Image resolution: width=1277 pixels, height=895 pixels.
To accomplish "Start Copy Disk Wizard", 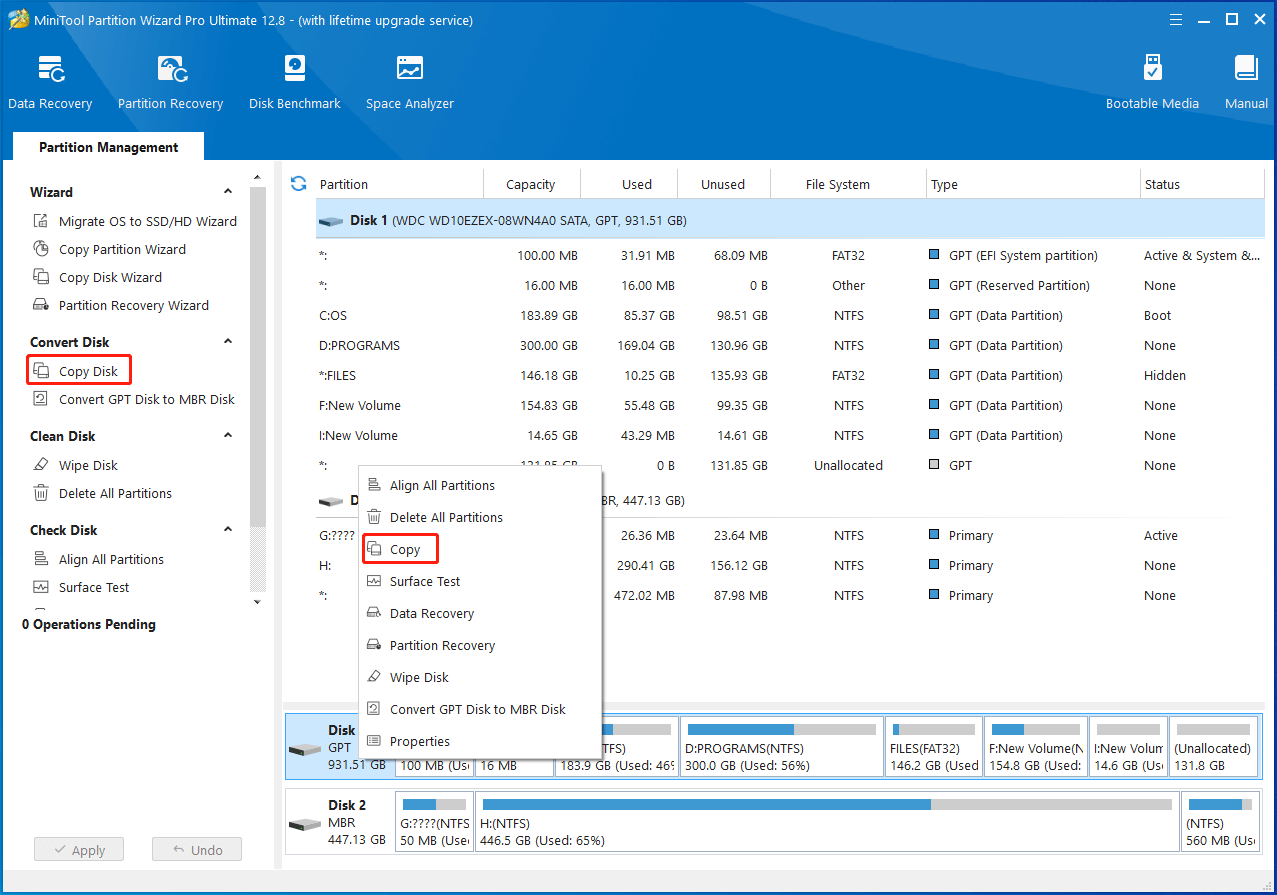I will pyautogui.click(x=97, y=278).
